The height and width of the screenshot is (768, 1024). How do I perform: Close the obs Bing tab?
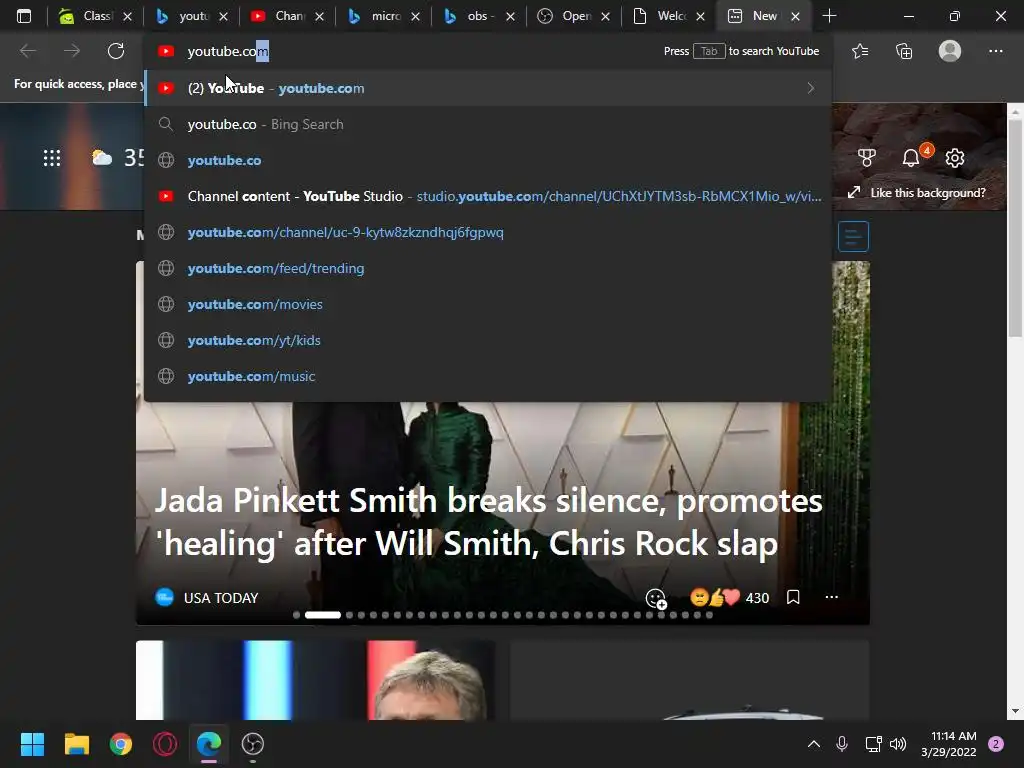(510, 16)
